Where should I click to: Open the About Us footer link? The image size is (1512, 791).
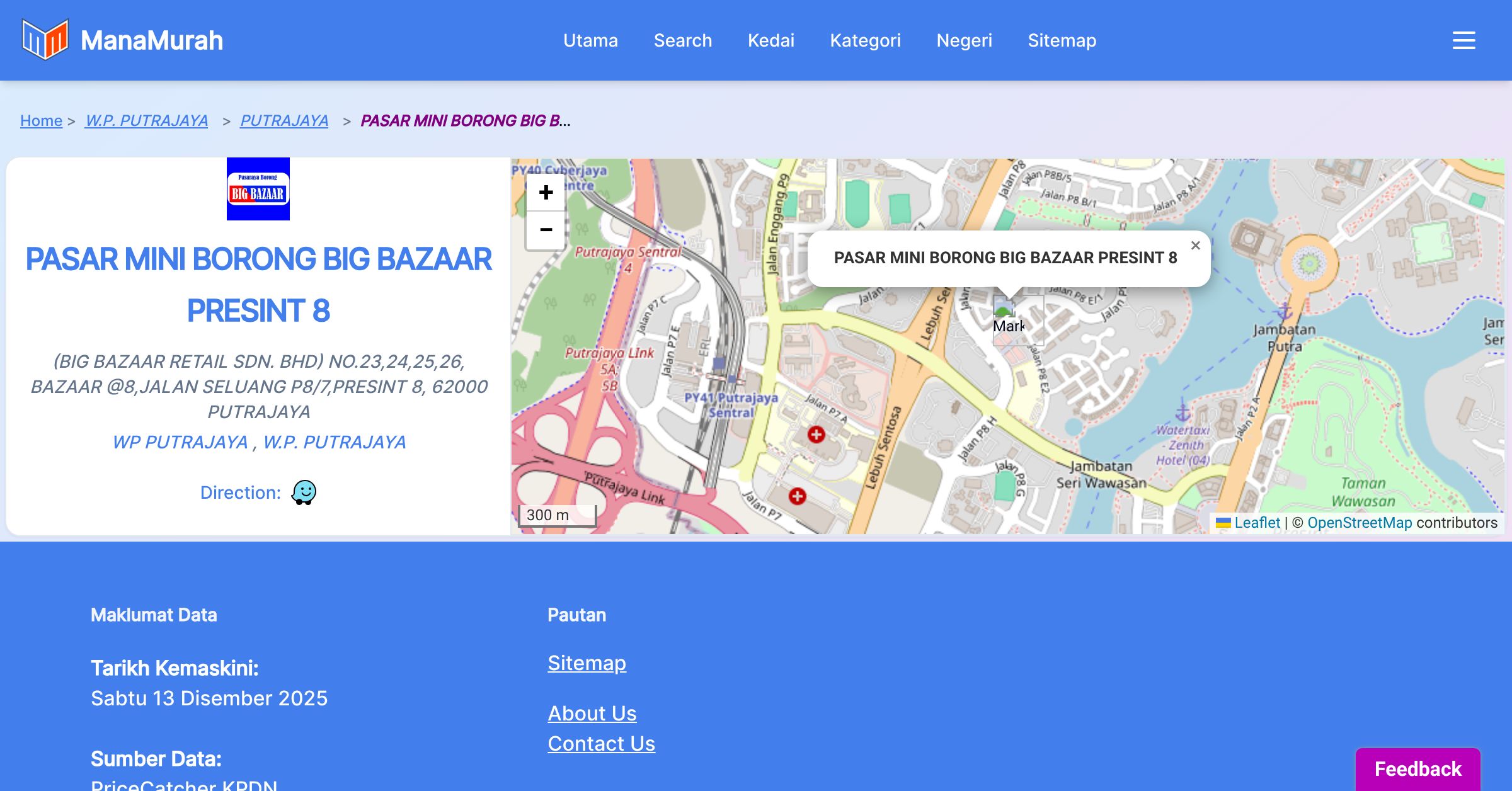click(592, 713)
